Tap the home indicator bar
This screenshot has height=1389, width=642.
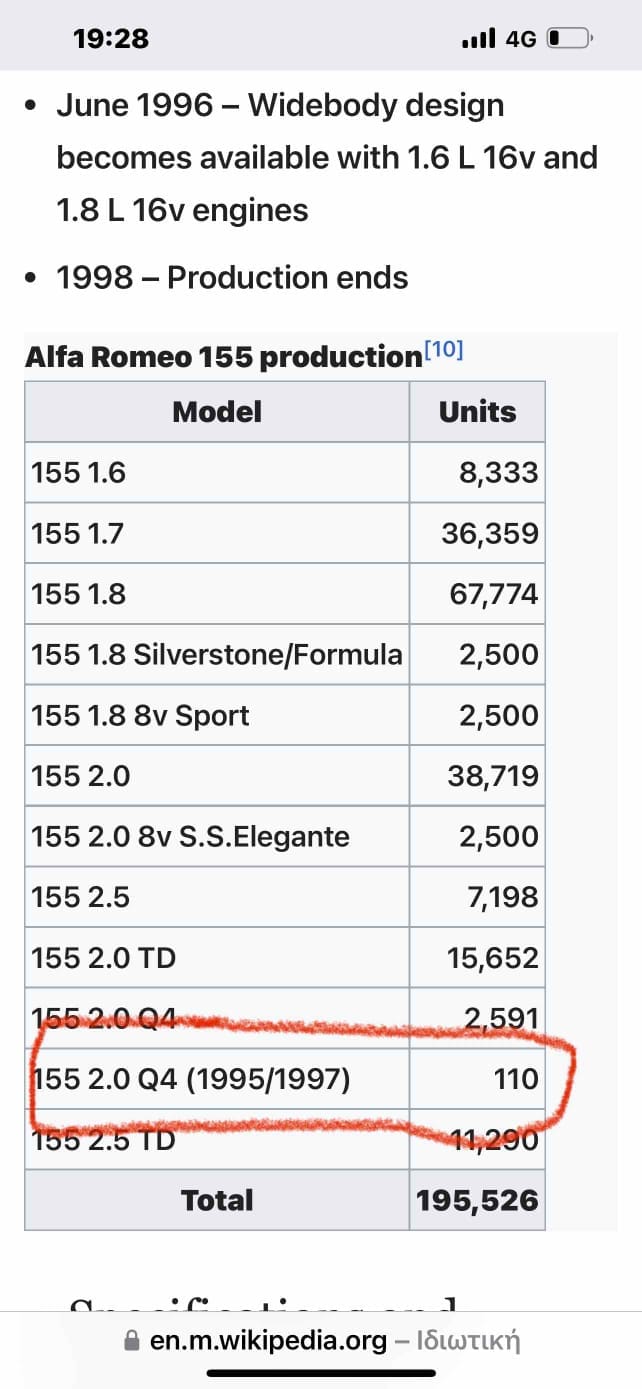point(321,1373)
